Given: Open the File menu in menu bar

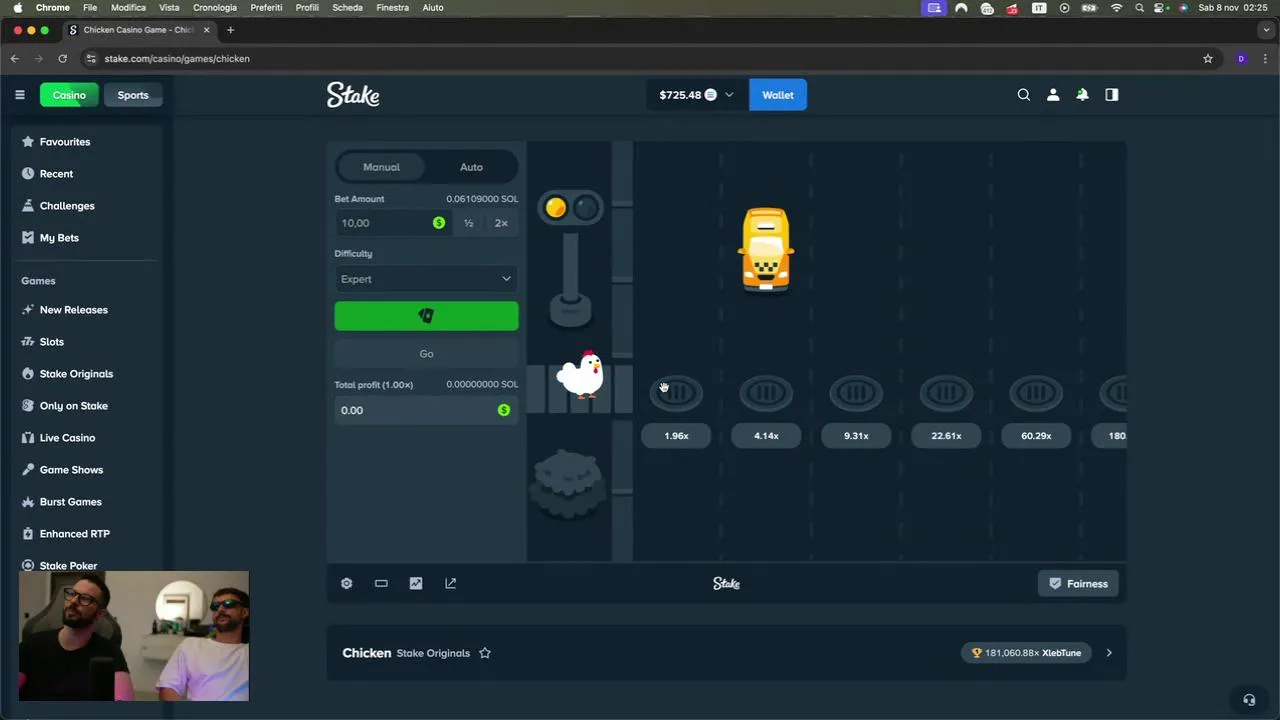Looking at the screenshot, I should tap(90, 7).
